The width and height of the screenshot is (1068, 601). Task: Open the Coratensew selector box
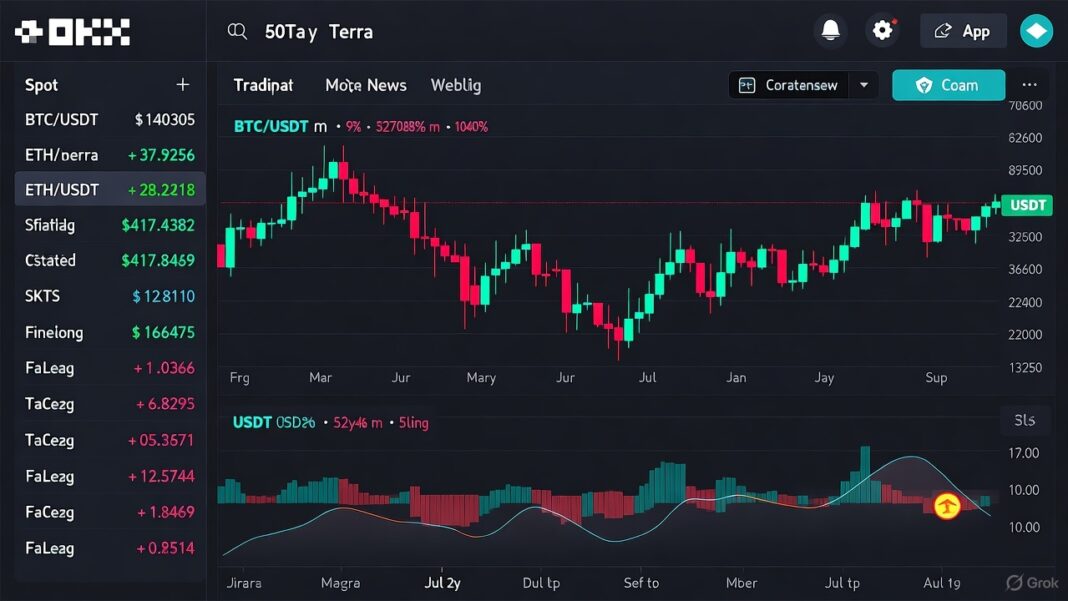click(790, 85)
